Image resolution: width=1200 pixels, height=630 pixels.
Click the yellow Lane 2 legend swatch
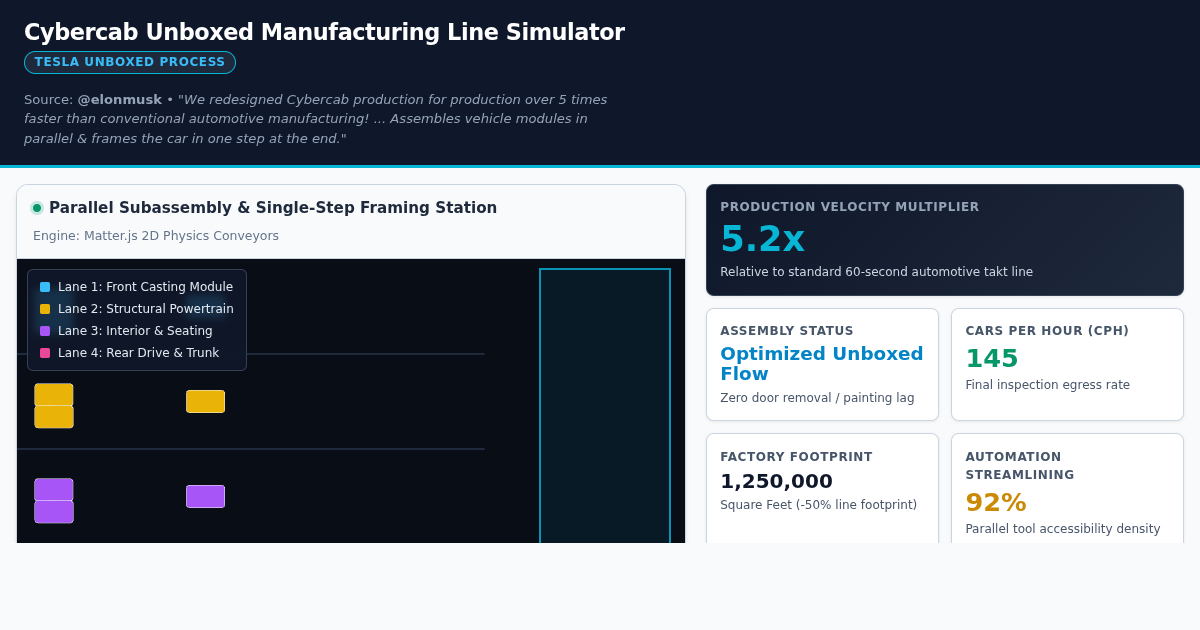pos(45,309)
